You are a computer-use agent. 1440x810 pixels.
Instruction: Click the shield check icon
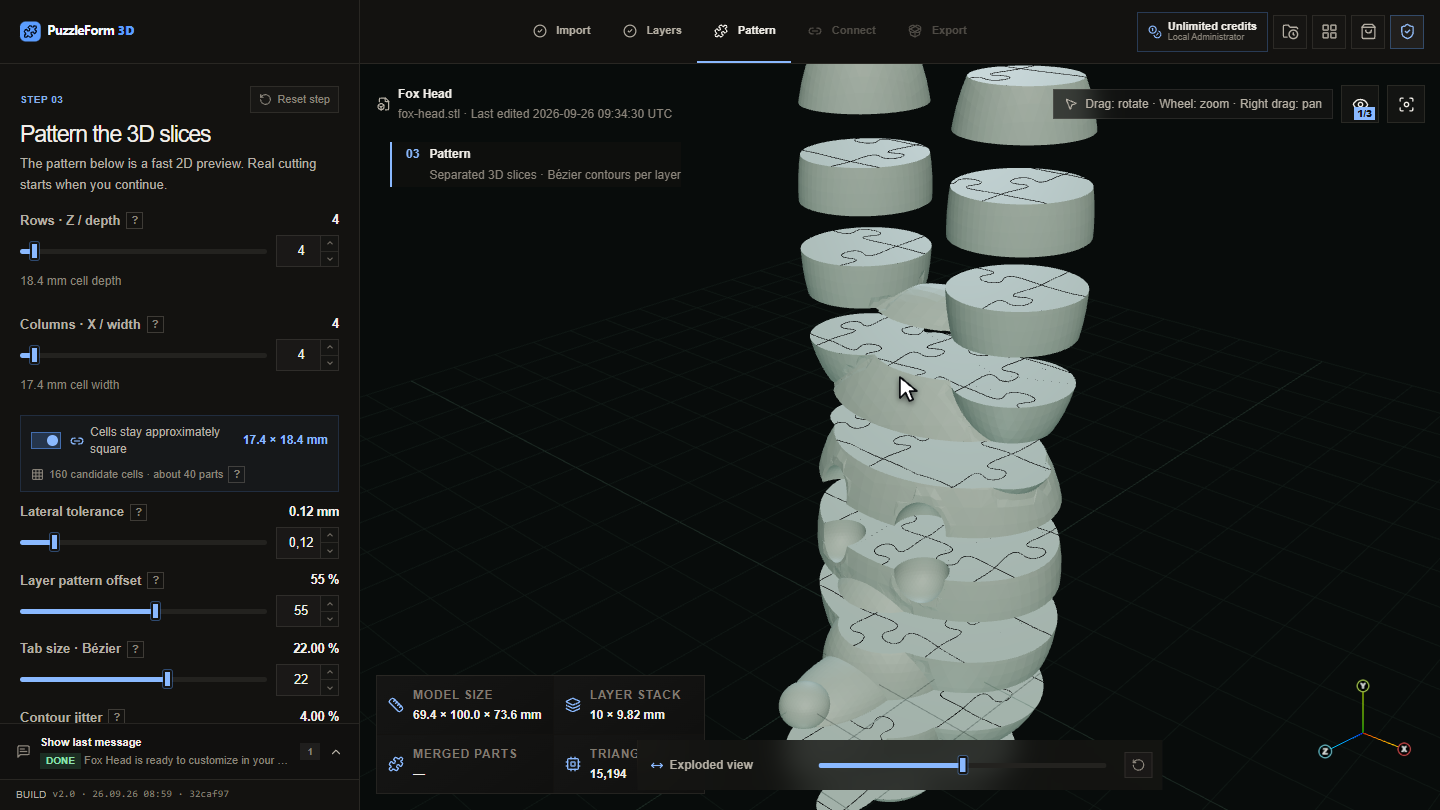[x=1407, y=32]
